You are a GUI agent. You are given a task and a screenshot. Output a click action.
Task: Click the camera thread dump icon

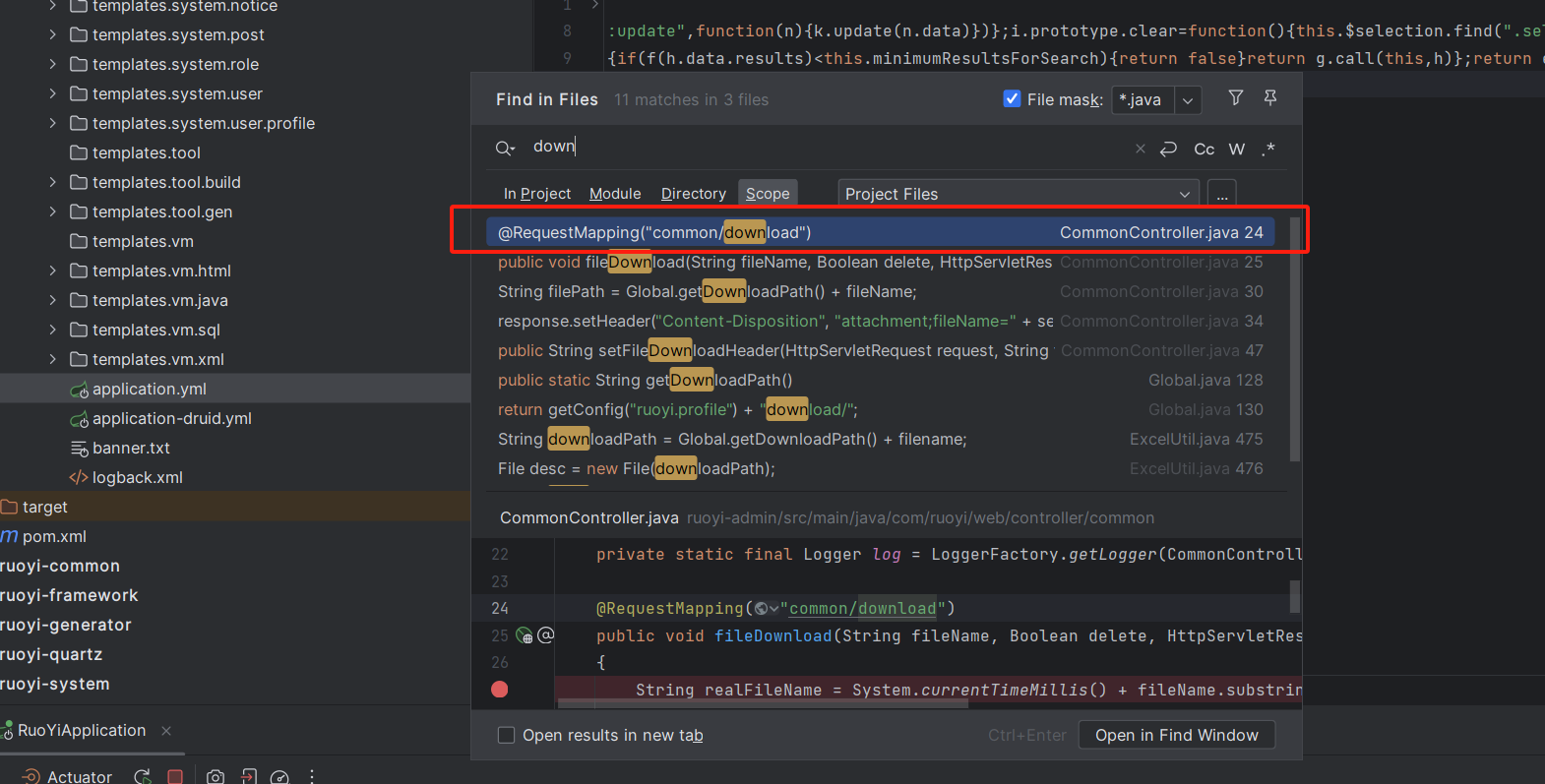click(x=216, y=776)
